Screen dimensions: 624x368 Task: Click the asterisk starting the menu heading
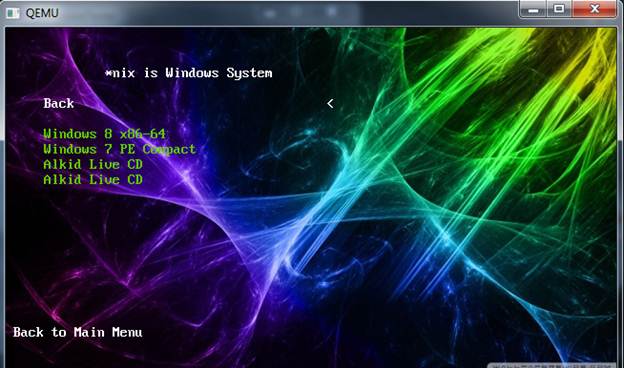coord(108,73)
